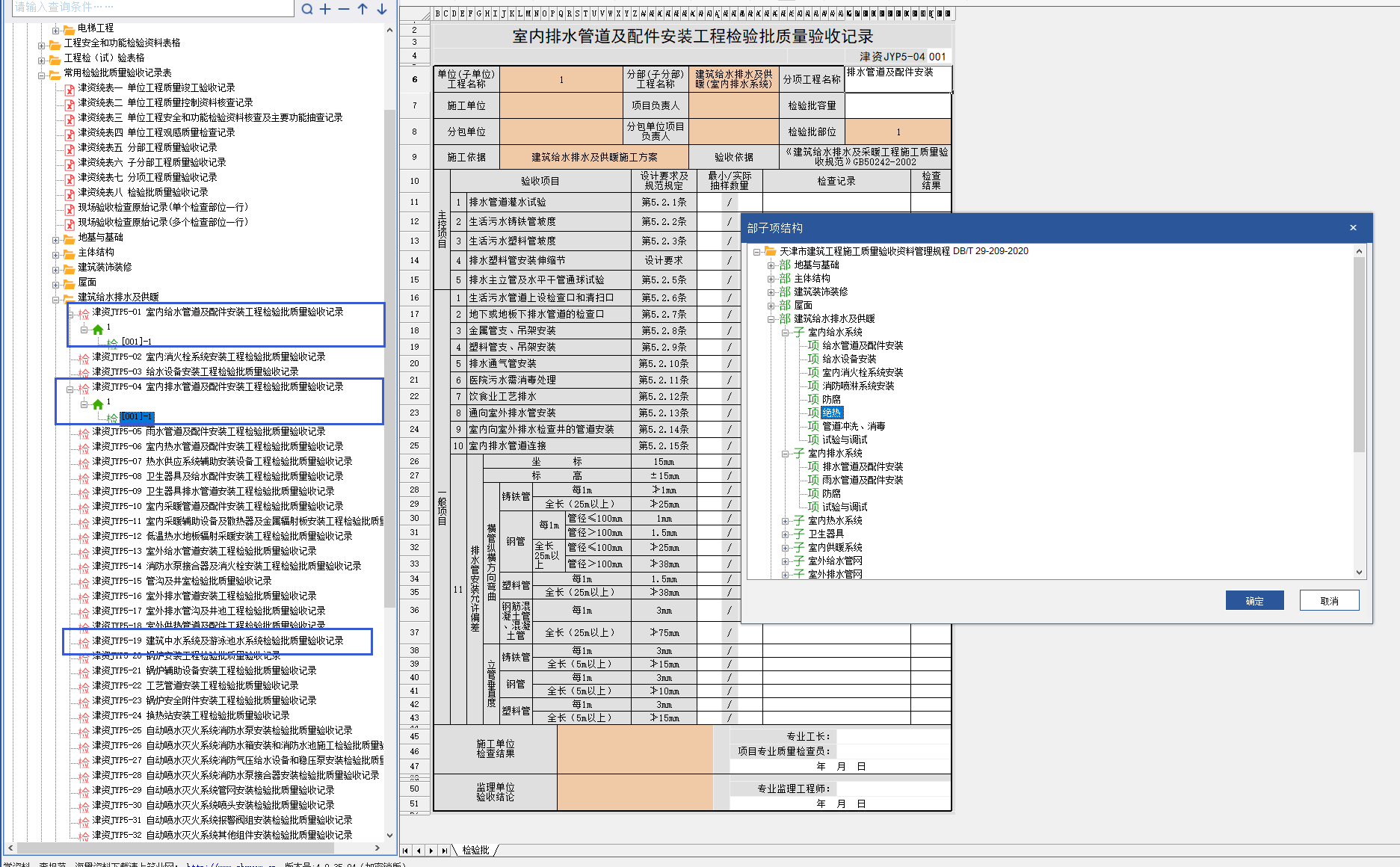Open 津资JYP5-05 雨水管道及配件安装 record
Viewport: 1400px width, 867px height.
209,431
